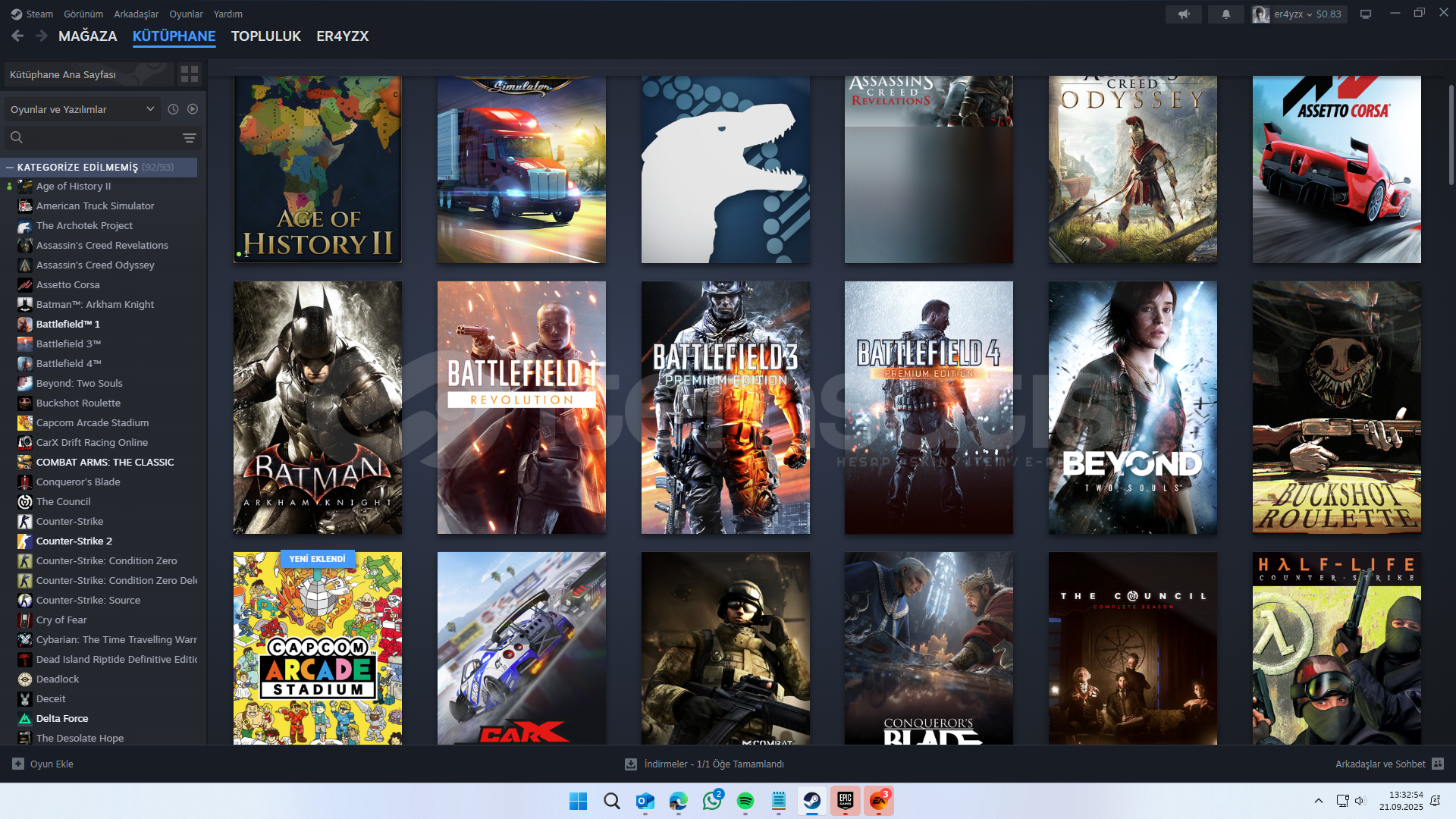The height and width of the screenshot is (819, 1456).
Task: Open the ER4YZX profile tab
Action: coord(343,36)
